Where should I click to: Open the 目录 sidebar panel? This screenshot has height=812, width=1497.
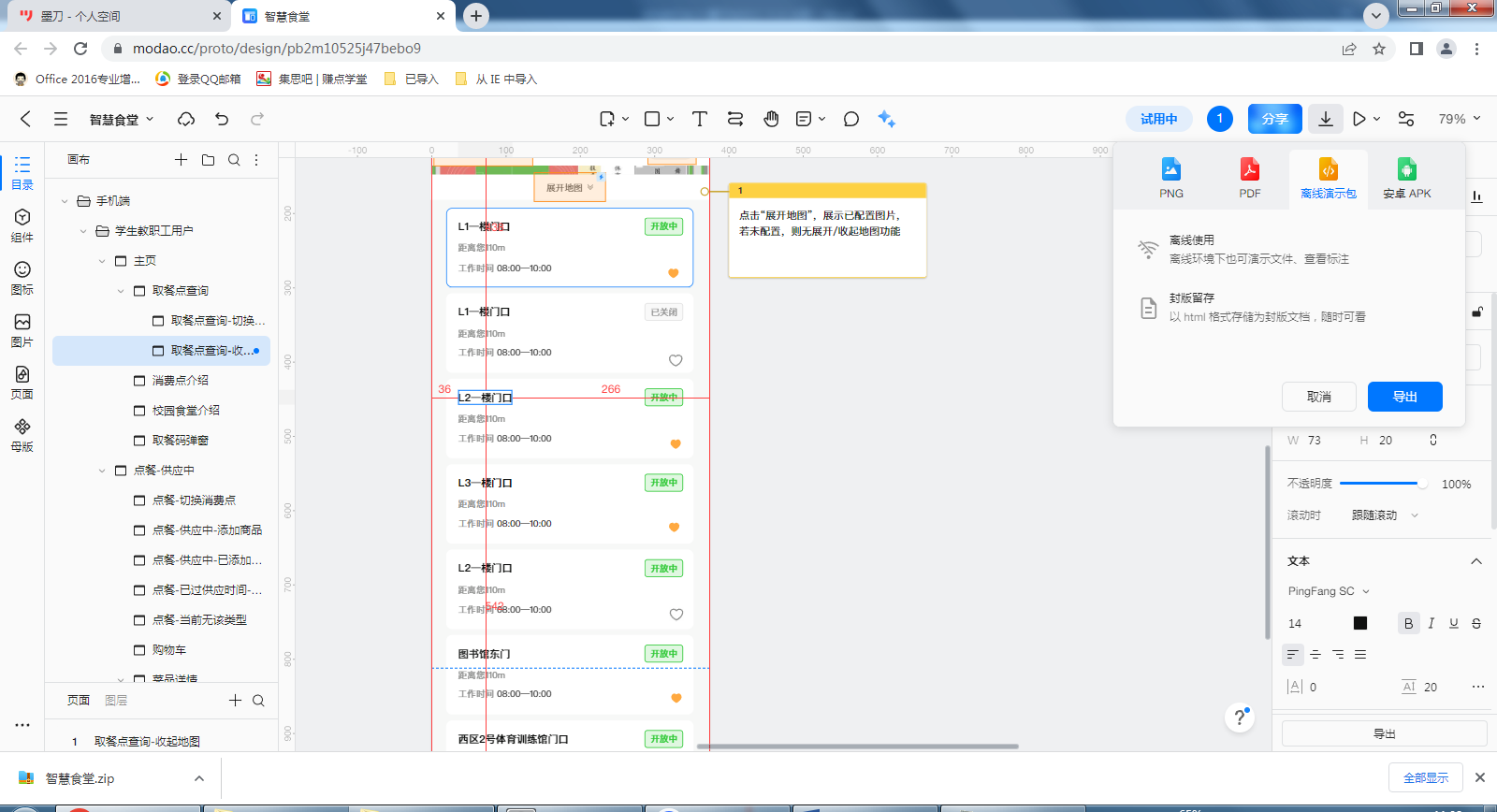coord(22,173)
